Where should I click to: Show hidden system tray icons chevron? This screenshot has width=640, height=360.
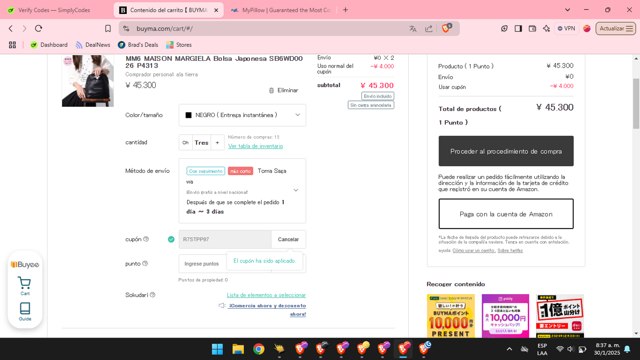coord(509,349)
